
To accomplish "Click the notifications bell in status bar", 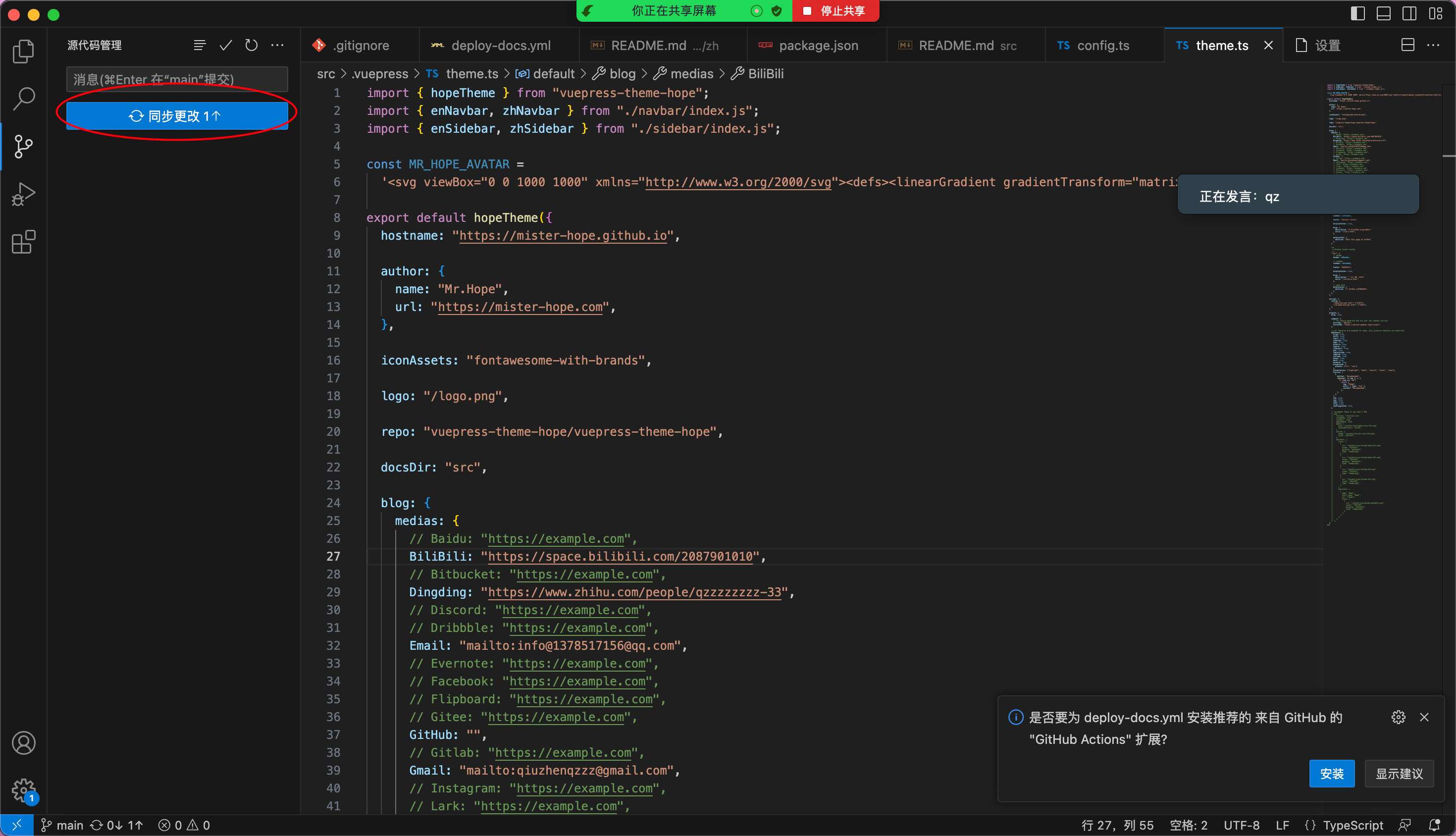I will (x=1434, y=825).
